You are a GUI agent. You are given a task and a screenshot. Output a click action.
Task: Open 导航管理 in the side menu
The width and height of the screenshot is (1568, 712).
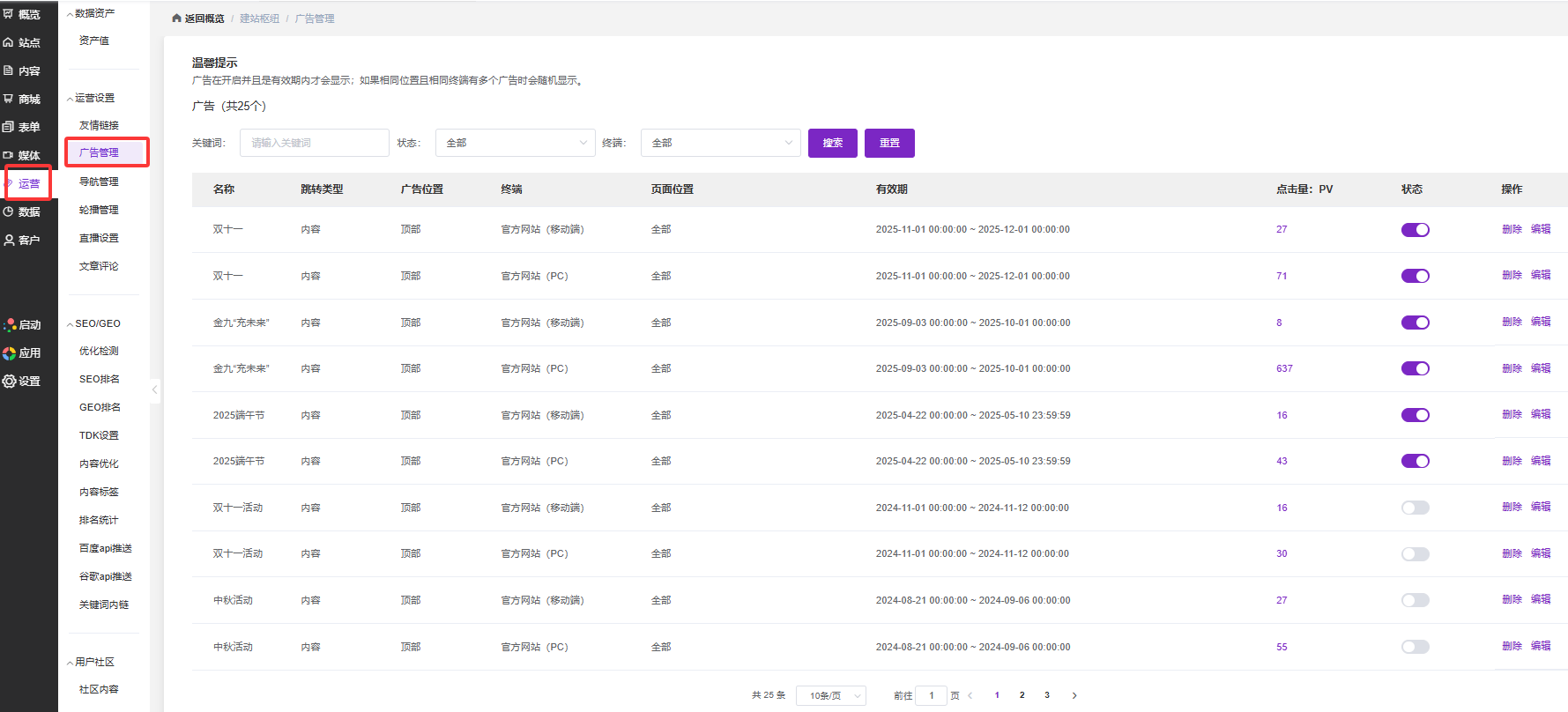click(99, 182)
